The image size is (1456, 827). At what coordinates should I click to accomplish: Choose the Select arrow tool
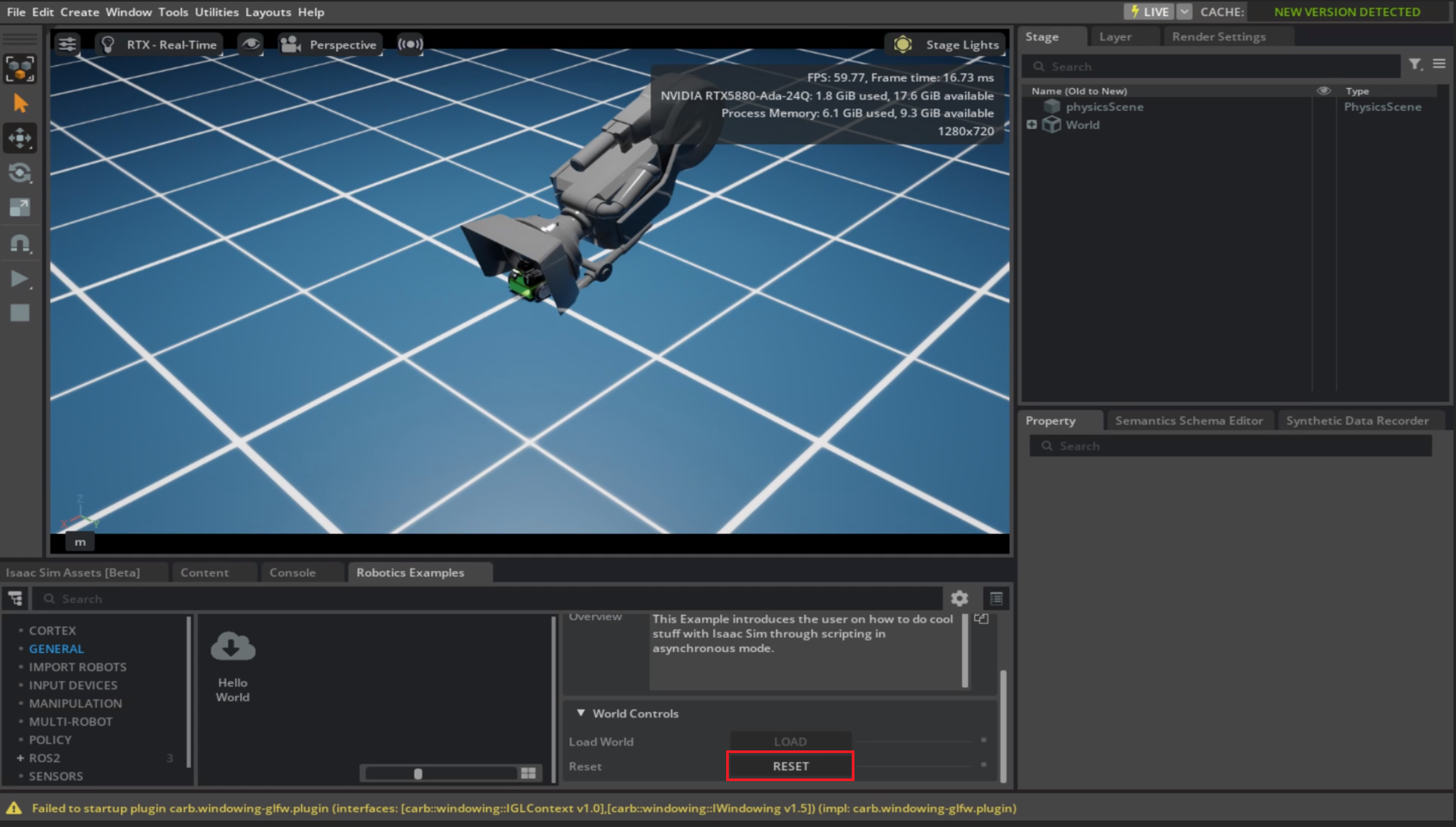[x=20, y=104]
